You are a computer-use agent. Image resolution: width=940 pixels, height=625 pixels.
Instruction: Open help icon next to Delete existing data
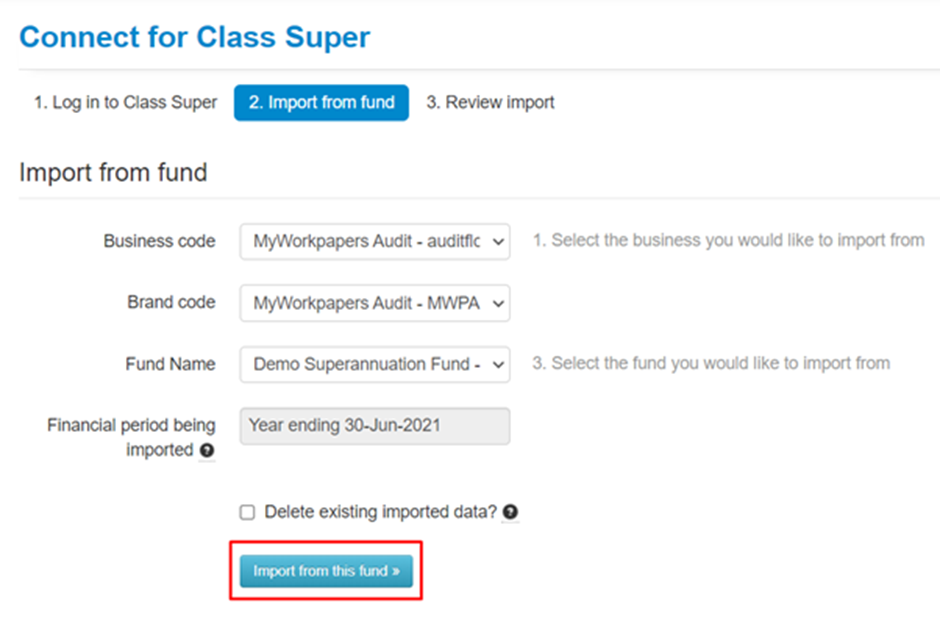[511, 513]
